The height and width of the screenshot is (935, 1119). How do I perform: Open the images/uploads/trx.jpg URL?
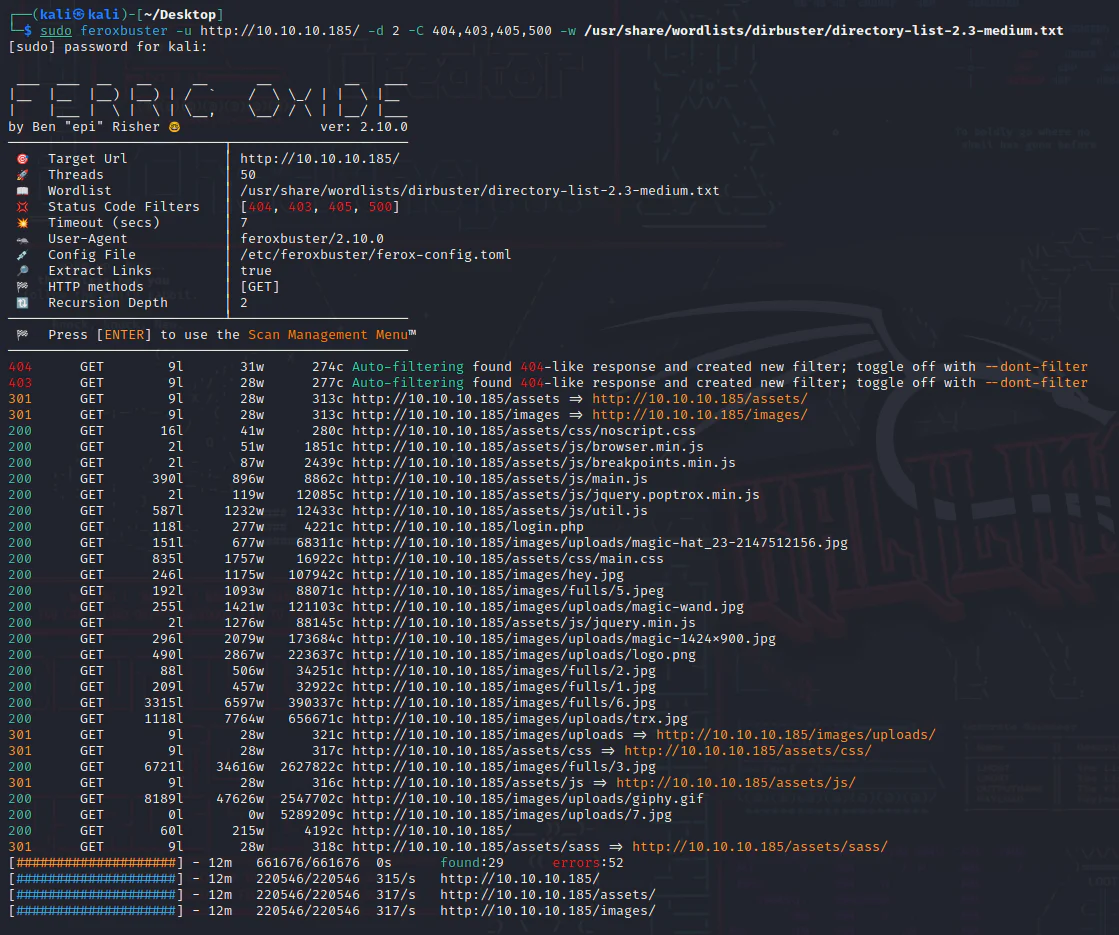pyautogui.click(x=520, y=719)
